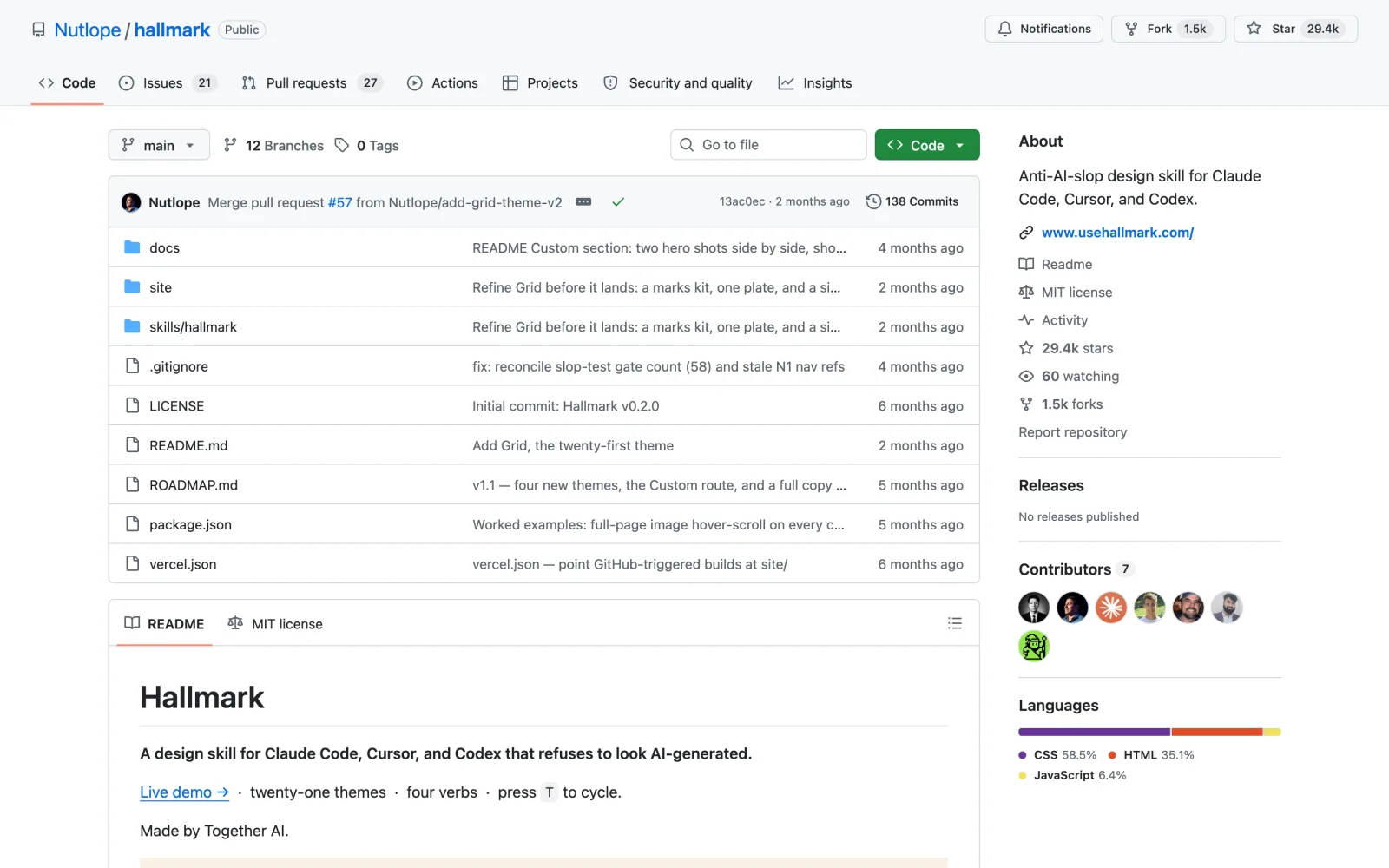Open pull request #57 link
The image size is (1389, 868).
pyautogui.click(x=339, y=202)
